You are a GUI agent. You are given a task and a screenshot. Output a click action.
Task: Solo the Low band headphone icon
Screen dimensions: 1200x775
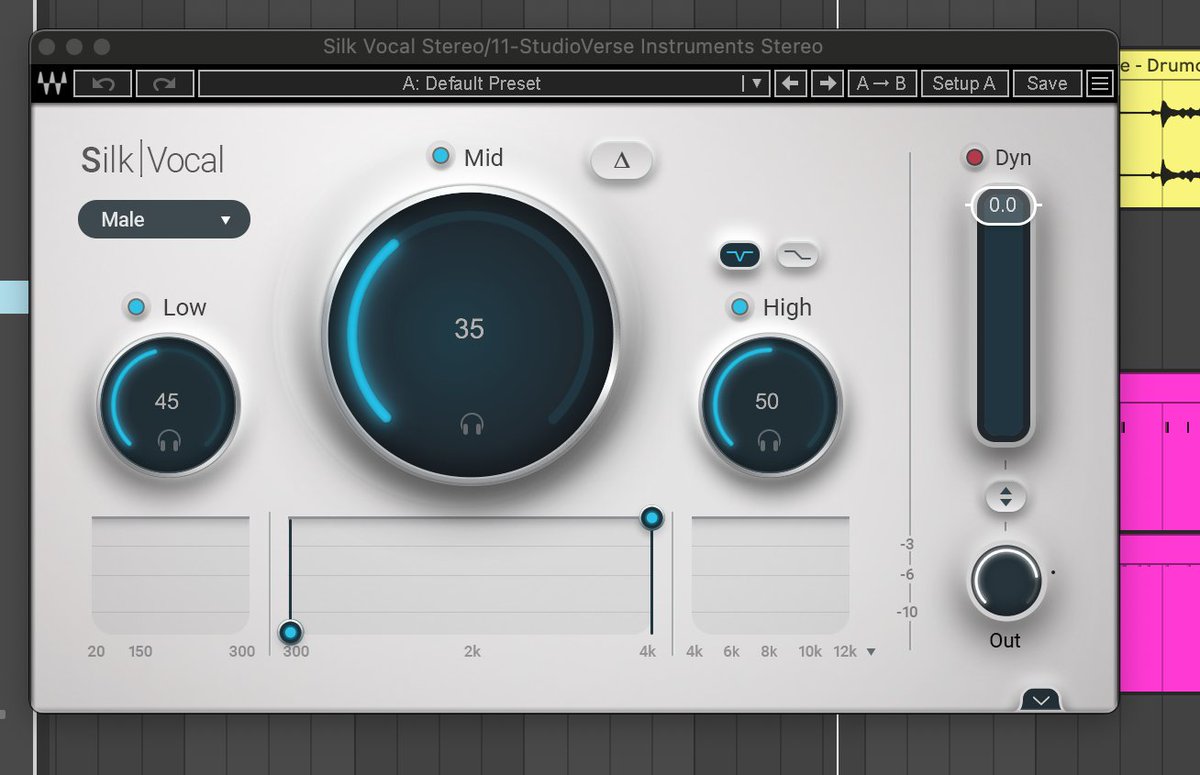tap(169, 439)
